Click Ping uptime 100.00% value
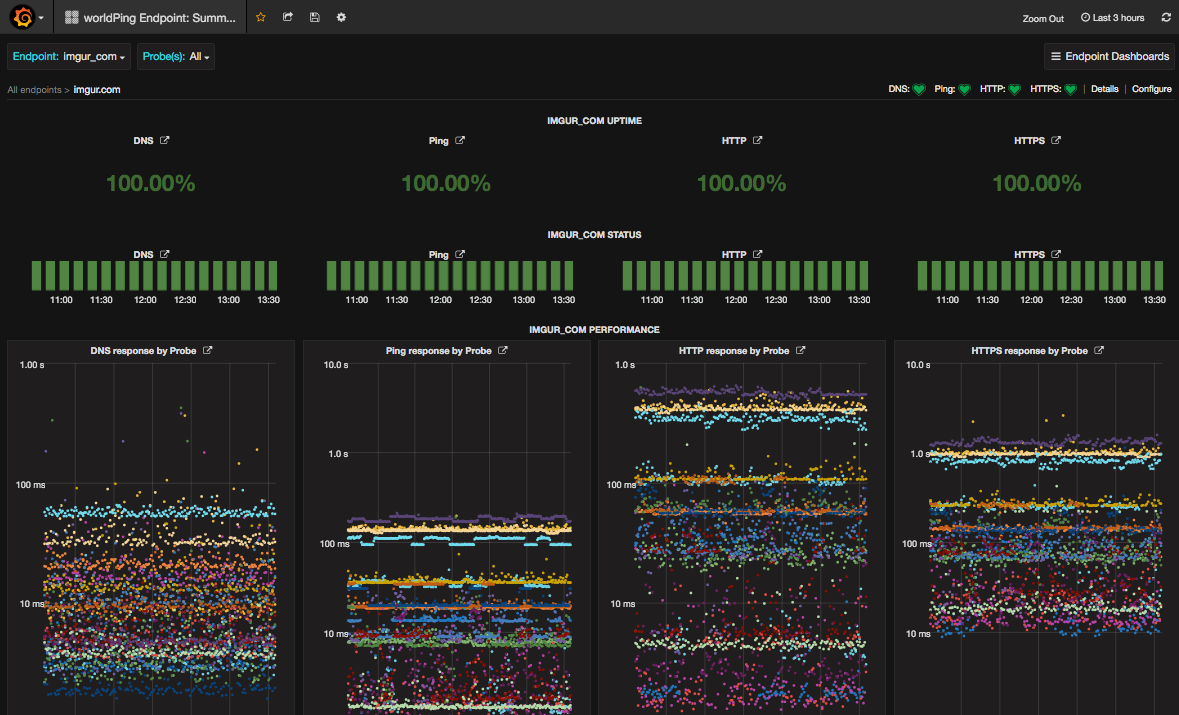The image size is (1179, 715). click(x=446, y=183)
